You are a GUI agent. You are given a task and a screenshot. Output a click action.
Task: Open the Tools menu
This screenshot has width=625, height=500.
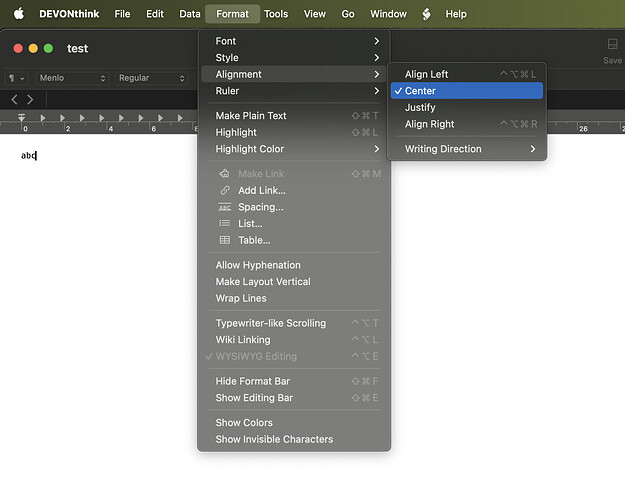(276, 14)
